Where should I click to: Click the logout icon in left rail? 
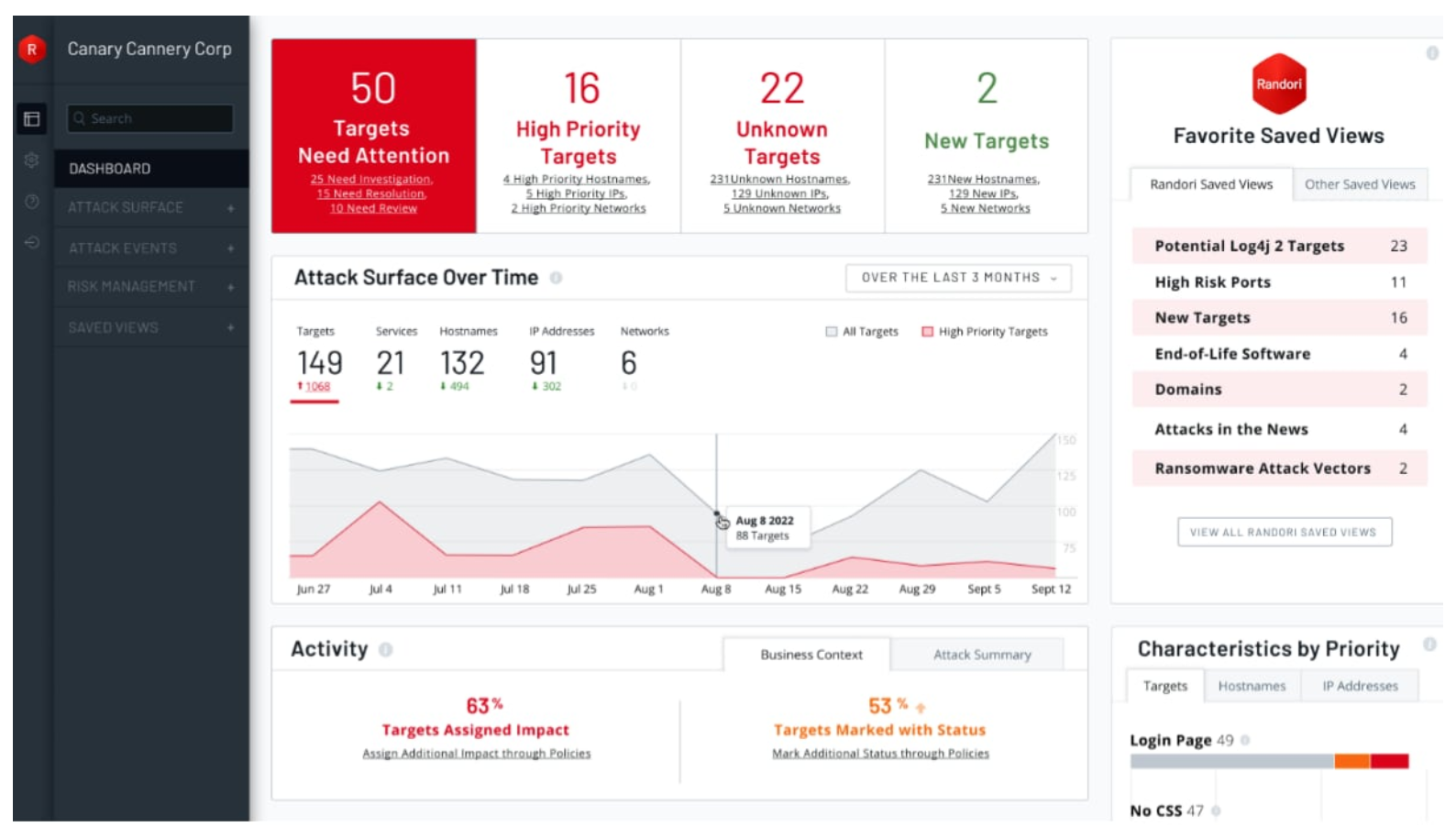(x=32, y=243)
